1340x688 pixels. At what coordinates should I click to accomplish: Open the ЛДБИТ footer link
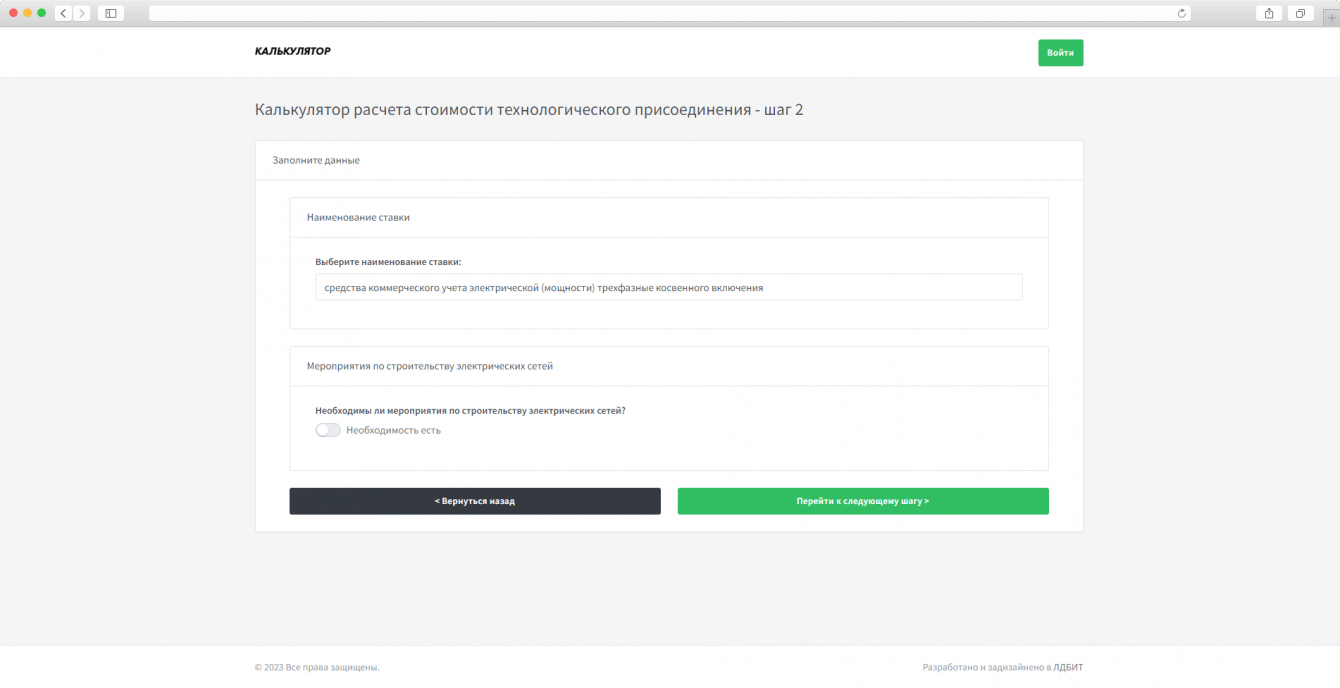click(x=1068, y=667)
